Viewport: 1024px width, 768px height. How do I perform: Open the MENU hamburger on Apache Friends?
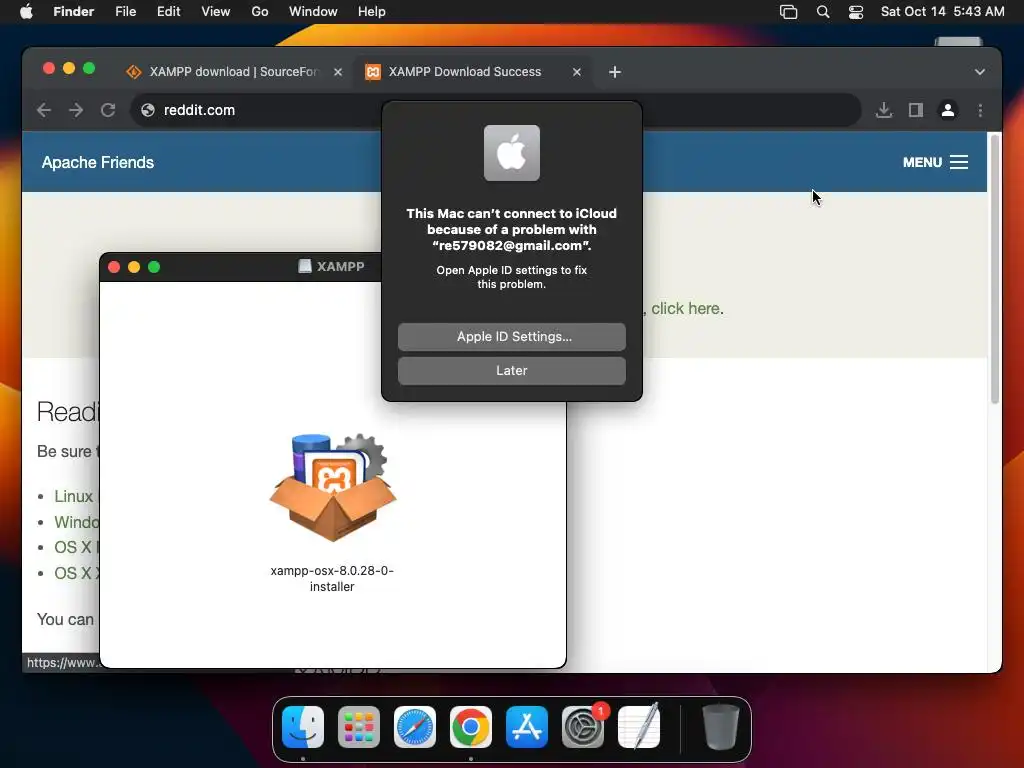pos(935,163)
